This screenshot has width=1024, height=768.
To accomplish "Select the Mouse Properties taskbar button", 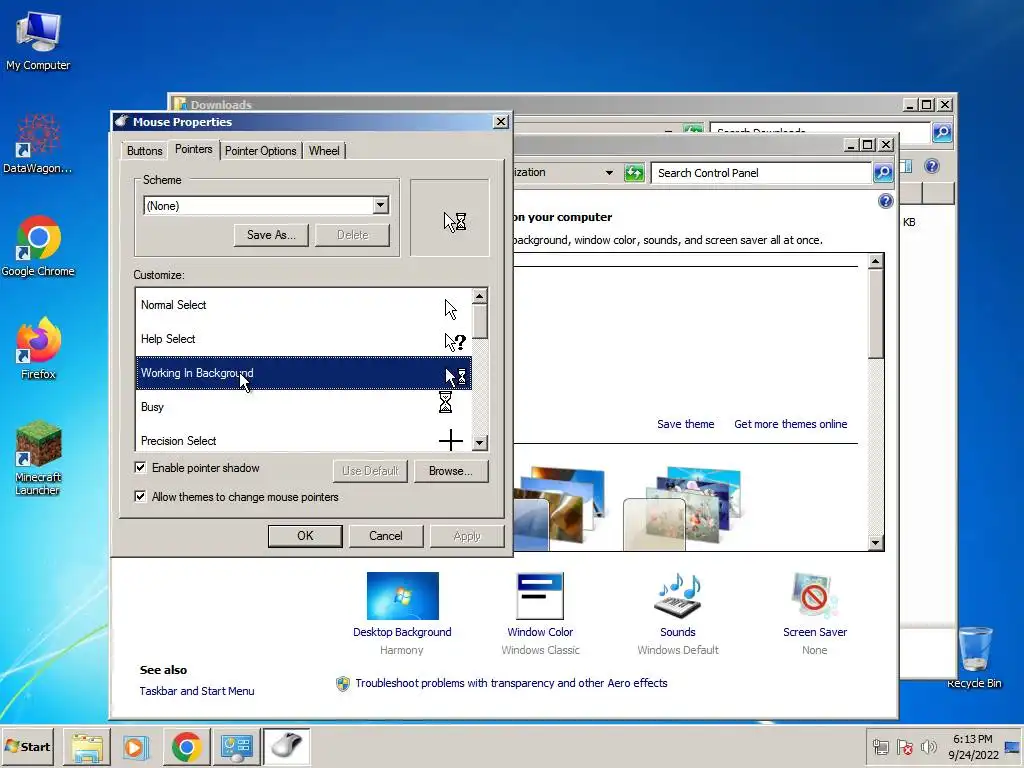I will [286, 746].
